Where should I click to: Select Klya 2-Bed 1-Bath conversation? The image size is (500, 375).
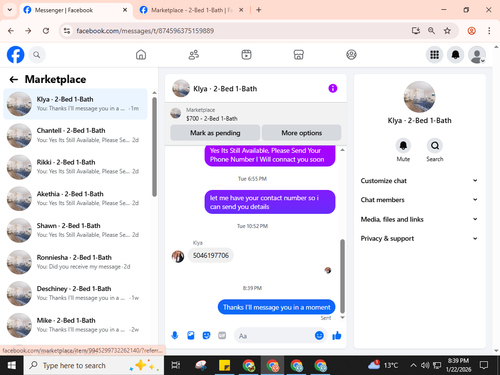75,104
